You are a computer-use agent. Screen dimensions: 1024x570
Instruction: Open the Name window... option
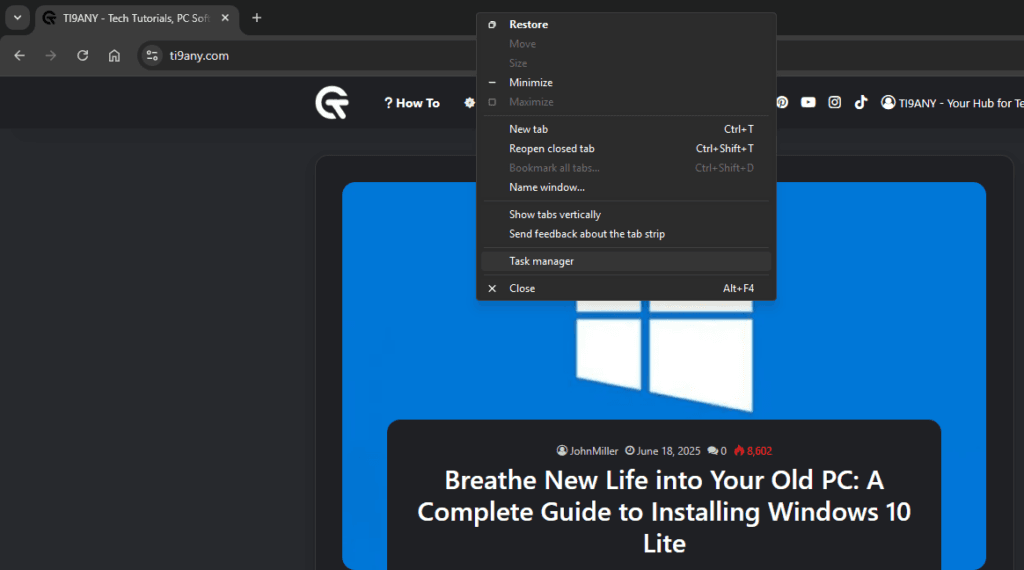pyautogui.click(x=546, y=187)
